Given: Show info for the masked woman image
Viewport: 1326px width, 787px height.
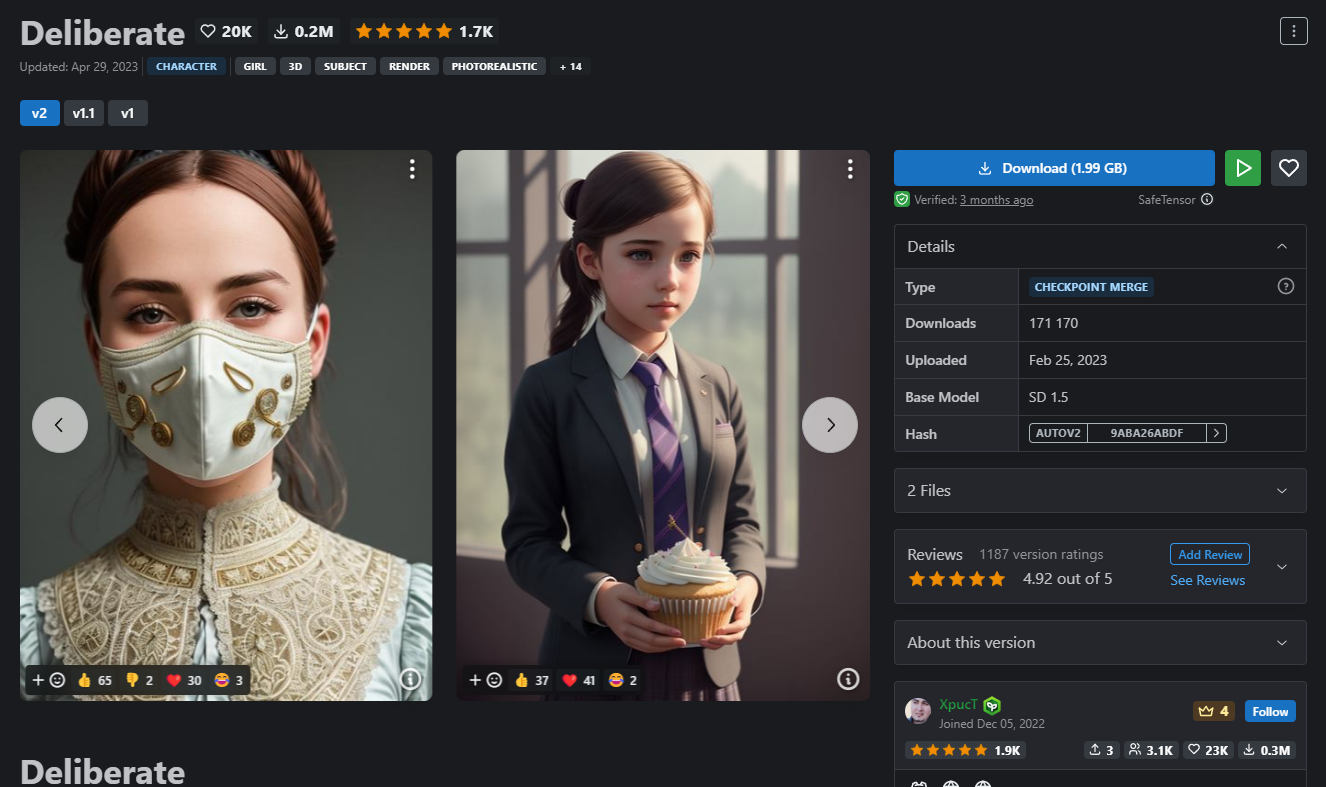Looking at the screenshot, I should click(410, 680).
